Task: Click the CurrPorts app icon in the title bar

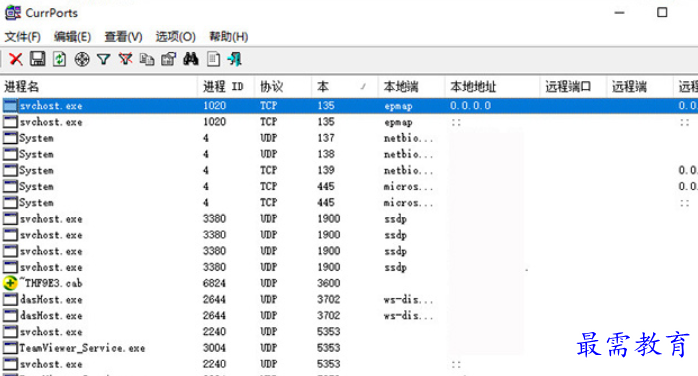Action: point(13,12)
